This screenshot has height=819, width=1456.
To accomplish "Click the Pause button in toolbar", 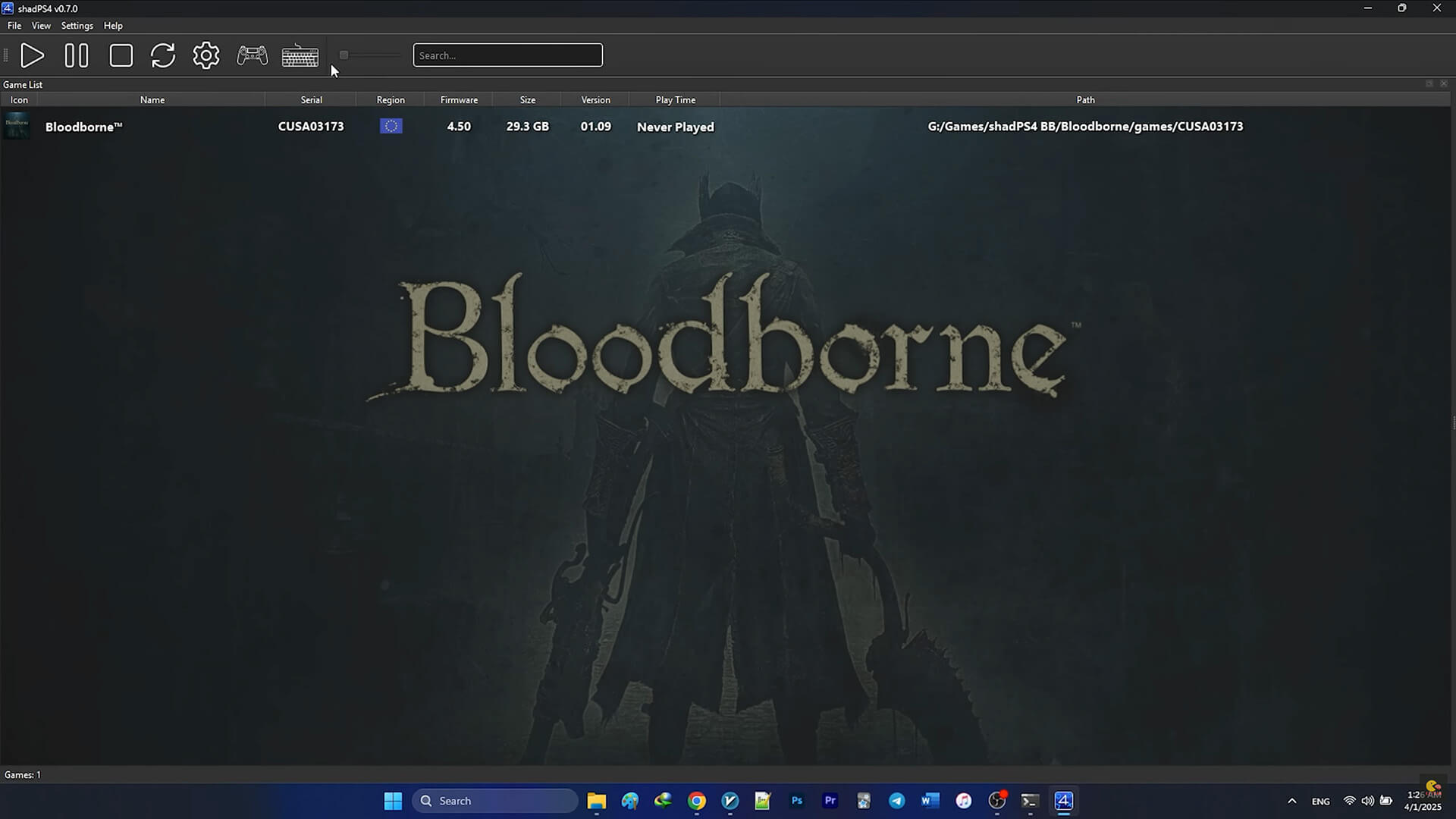I will pos(77,55).
